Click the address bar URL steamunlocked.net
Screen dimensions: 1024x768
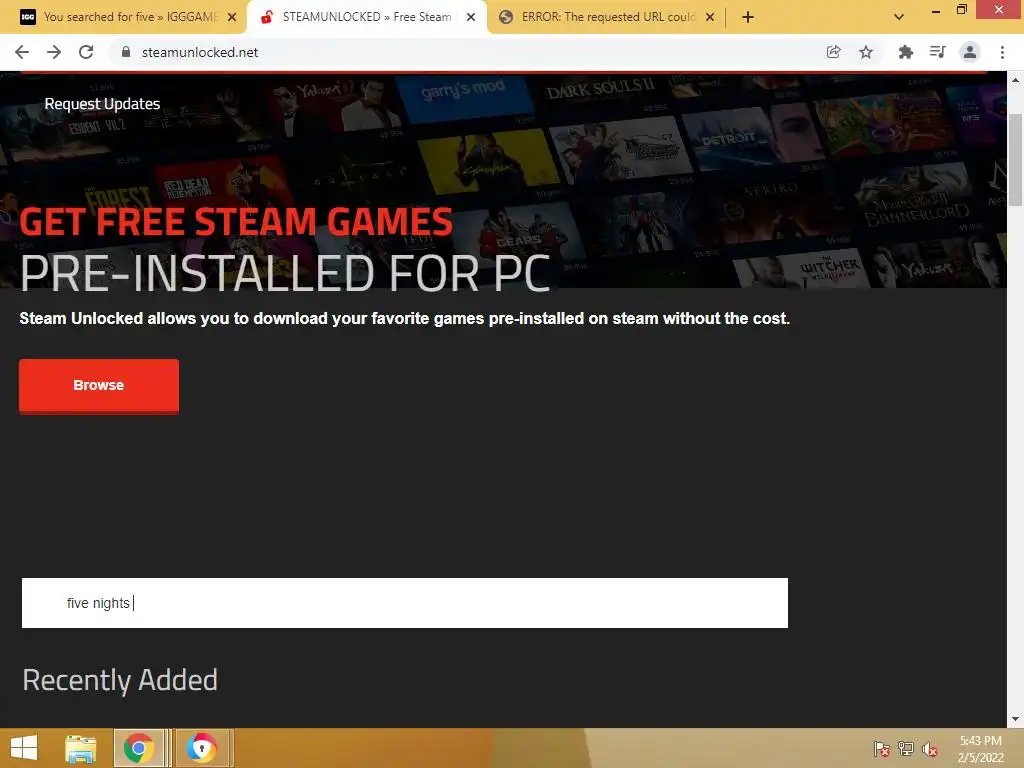click(x=200, y=52)
